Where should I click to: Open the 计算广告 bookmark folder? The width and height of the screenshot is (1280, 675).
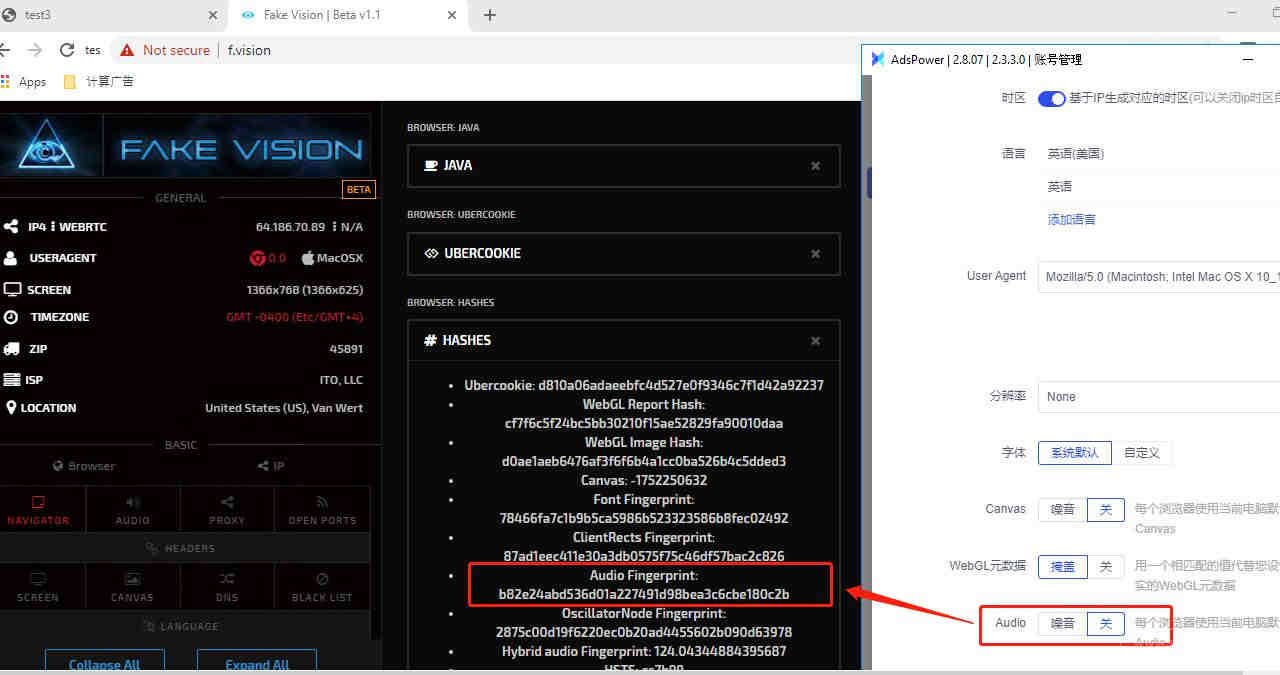(98, 82)
